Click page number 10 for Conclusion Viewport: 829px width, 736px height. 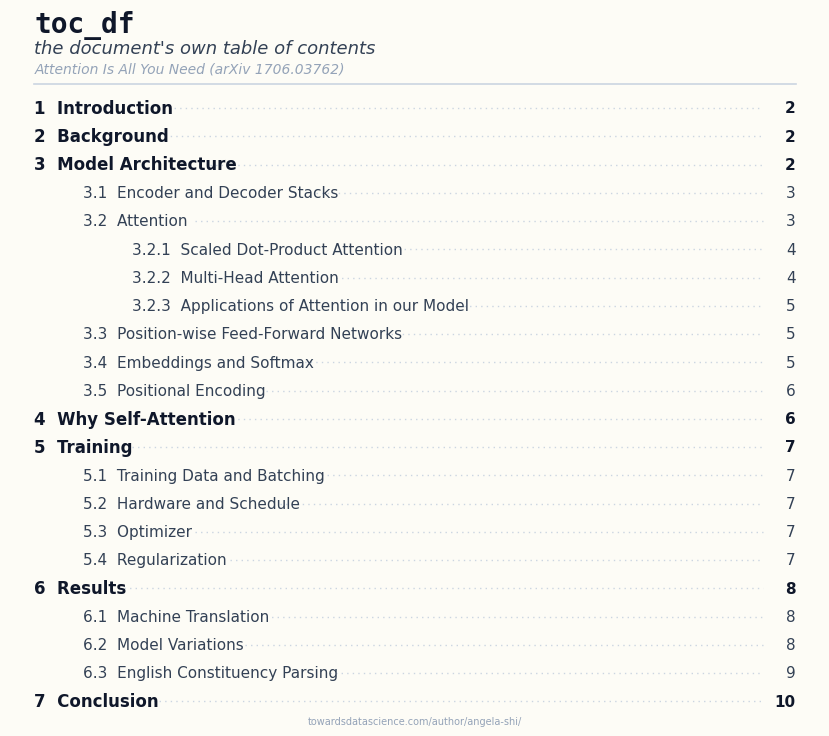tap(785, 701)
